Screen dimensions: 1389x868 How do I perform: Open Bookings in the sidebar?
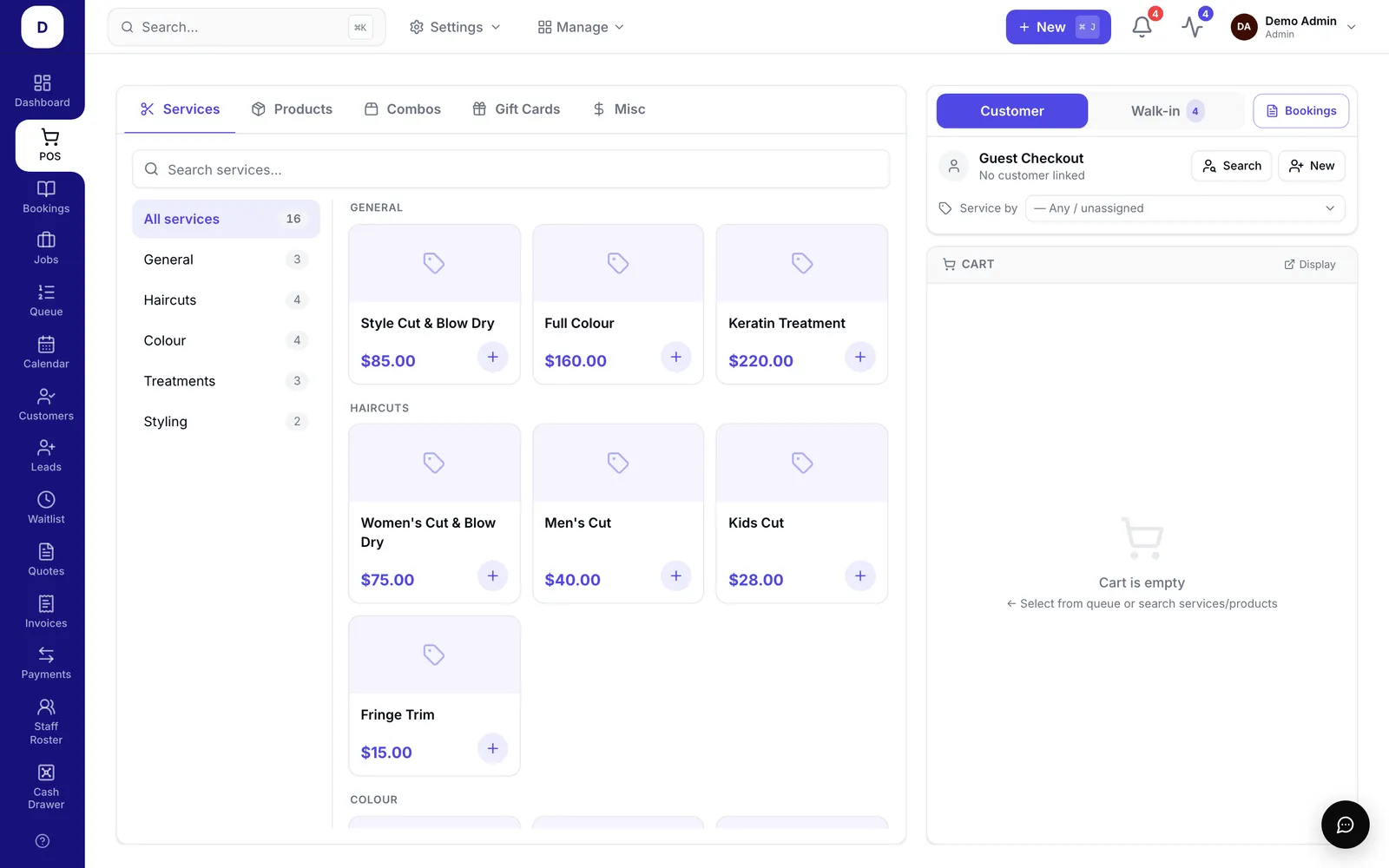pyautogui.click(x=46, y=197)
